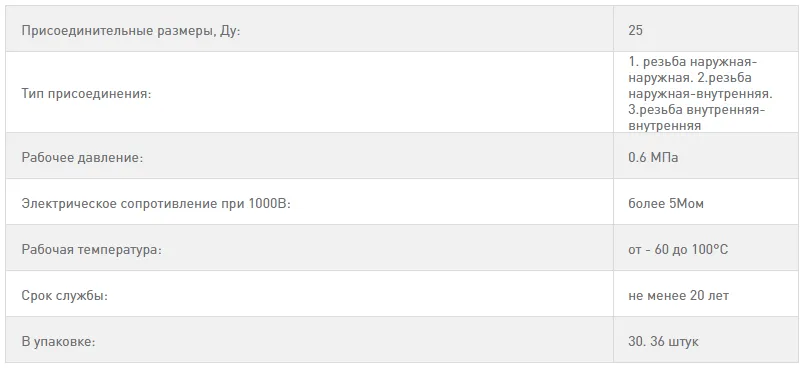Click the word 'размеры' in the first row
This screenshot has height=372, width=804.
pyautogui.click(x=185, y=31)
